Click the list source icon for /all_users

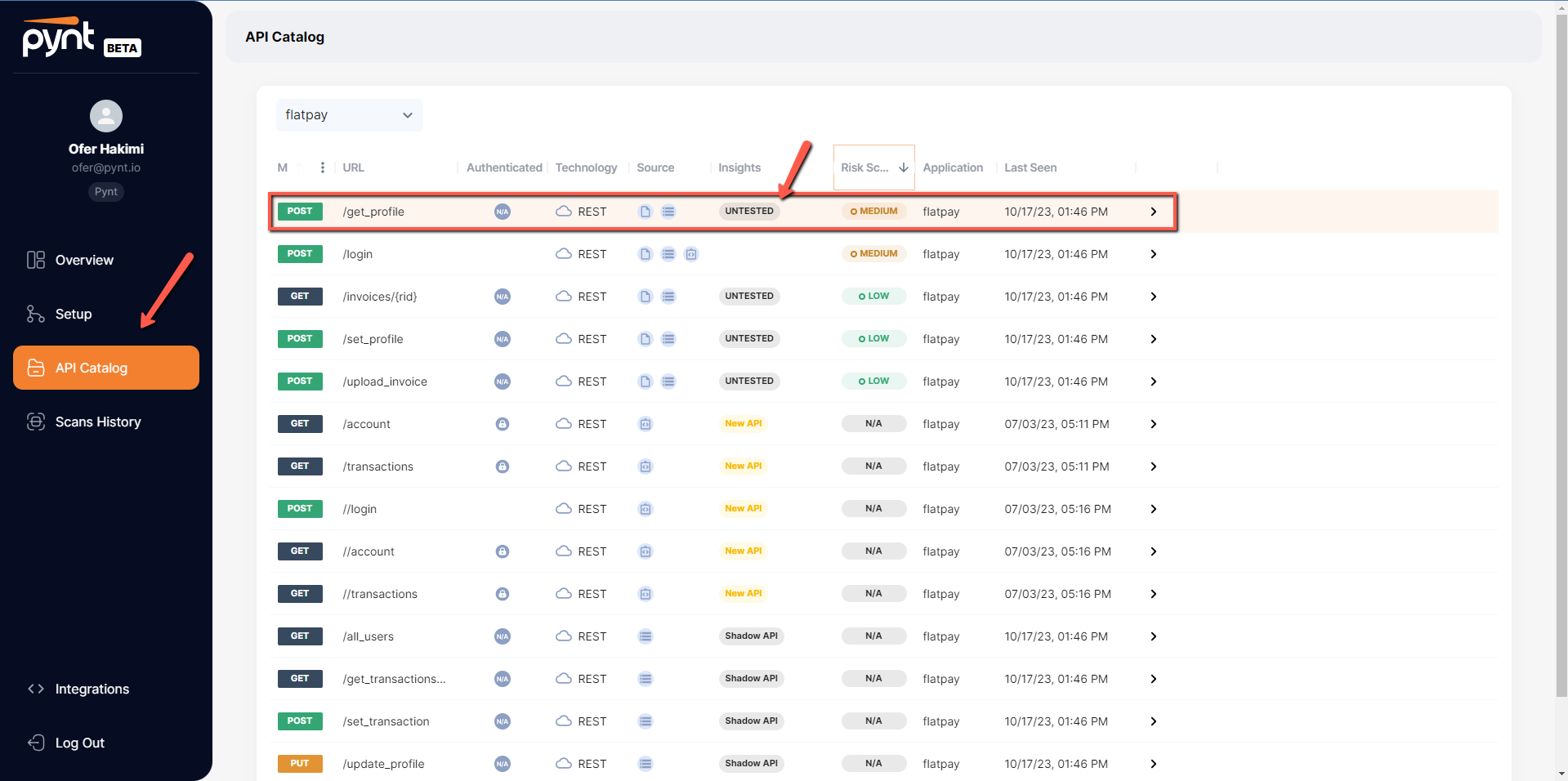[646, 636]
